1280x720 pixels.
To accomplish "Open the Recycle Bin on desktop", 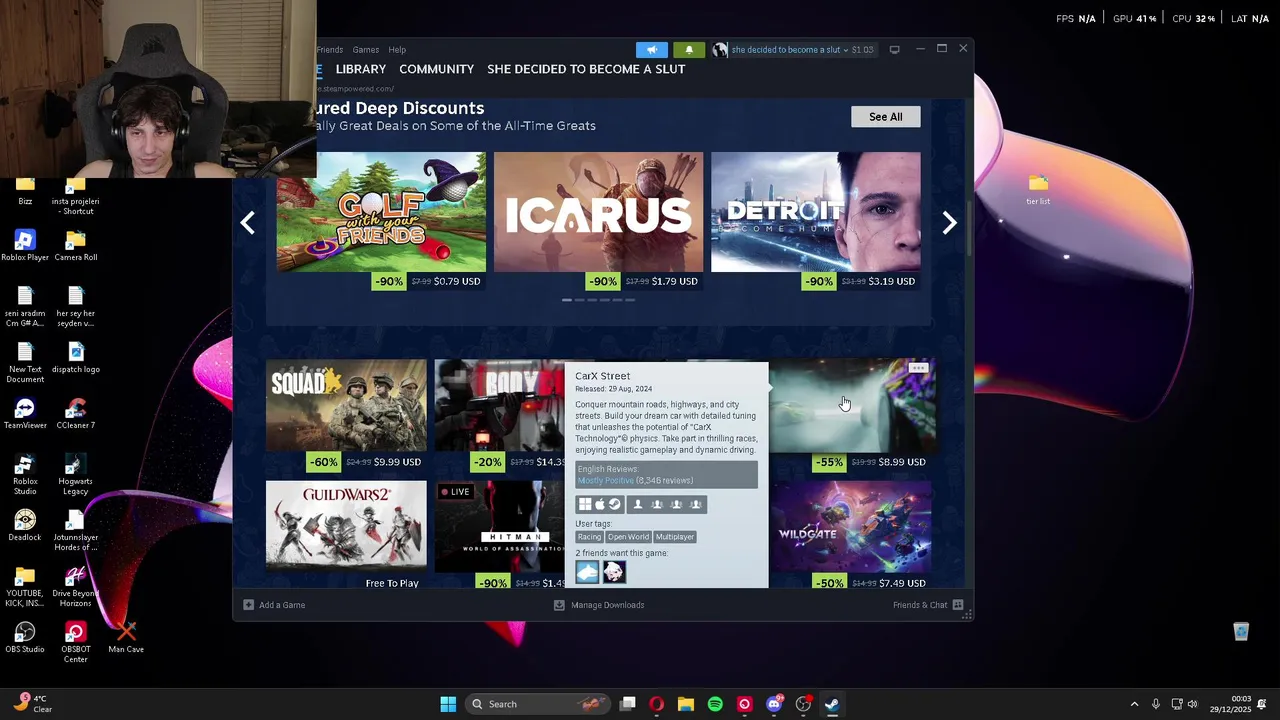I will (1241, 631).
